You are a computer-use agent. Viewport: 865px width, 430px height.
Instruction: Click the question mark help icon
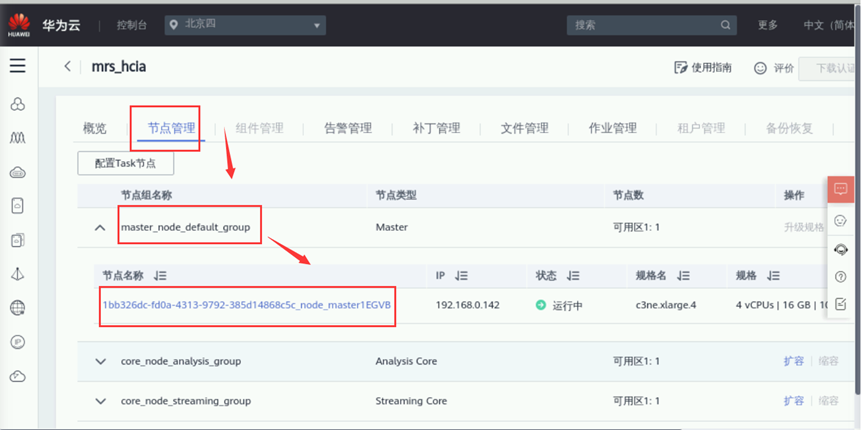840,277
